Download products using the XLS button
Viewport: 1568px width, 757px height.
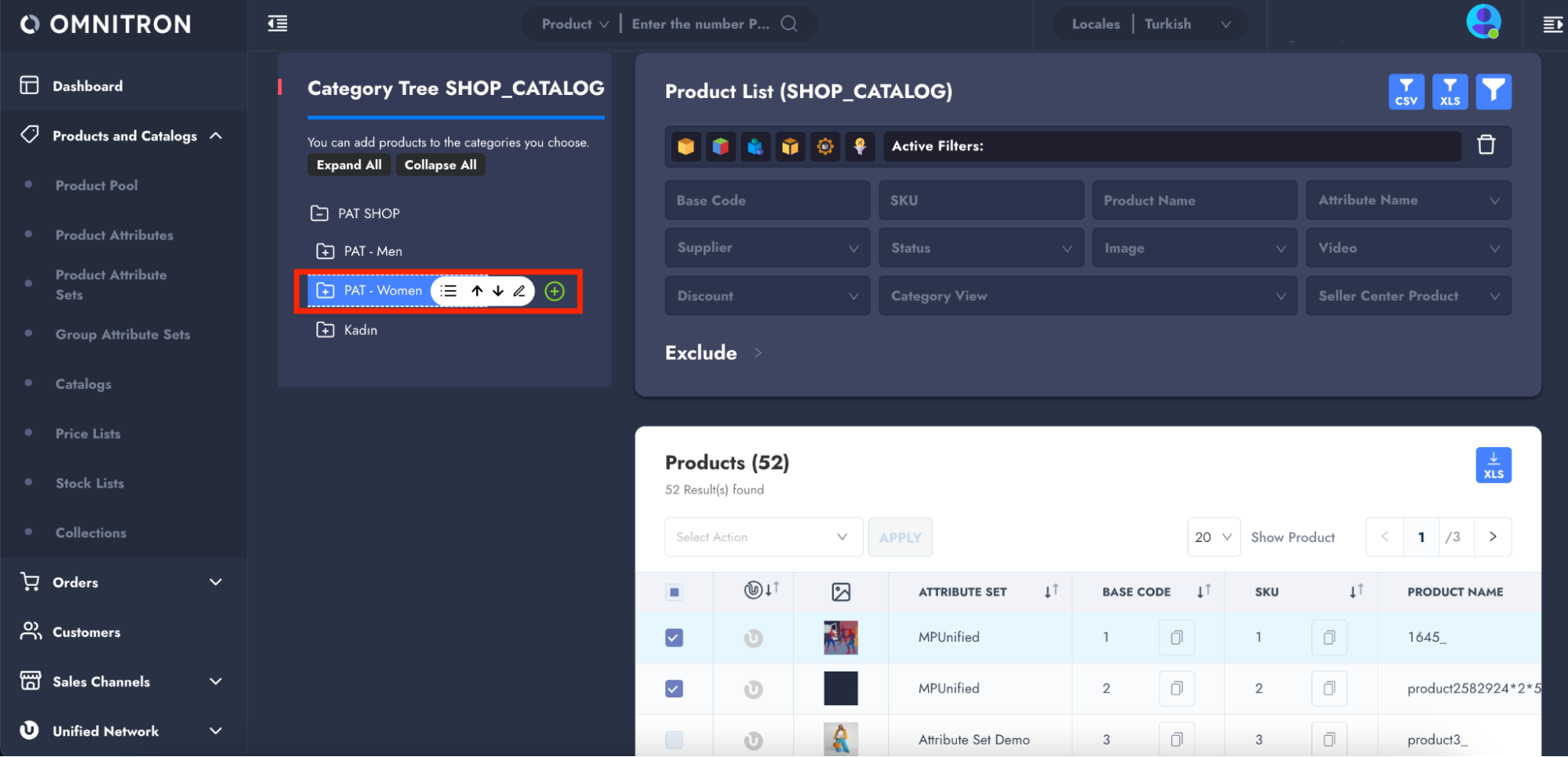(1493, 465)
